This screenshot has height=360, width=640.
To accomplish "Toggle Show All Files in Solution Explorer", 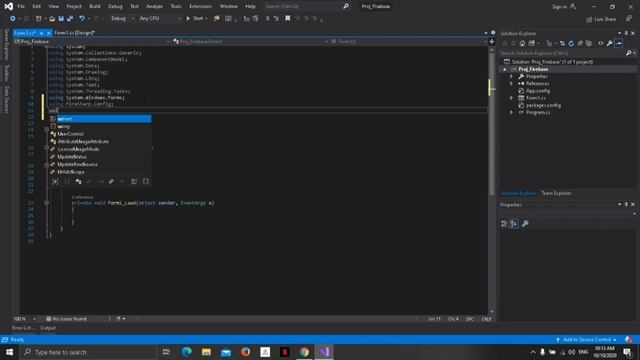I will click(589, 43).
